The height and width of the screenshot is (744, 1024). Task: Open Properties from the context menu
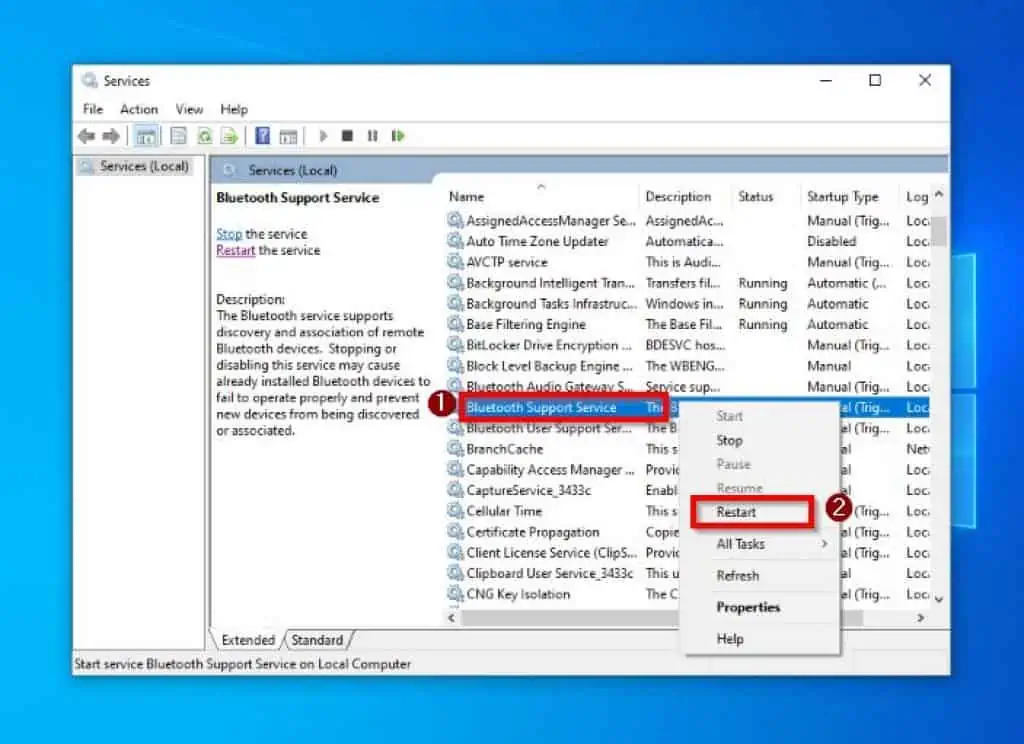(761, 607)
